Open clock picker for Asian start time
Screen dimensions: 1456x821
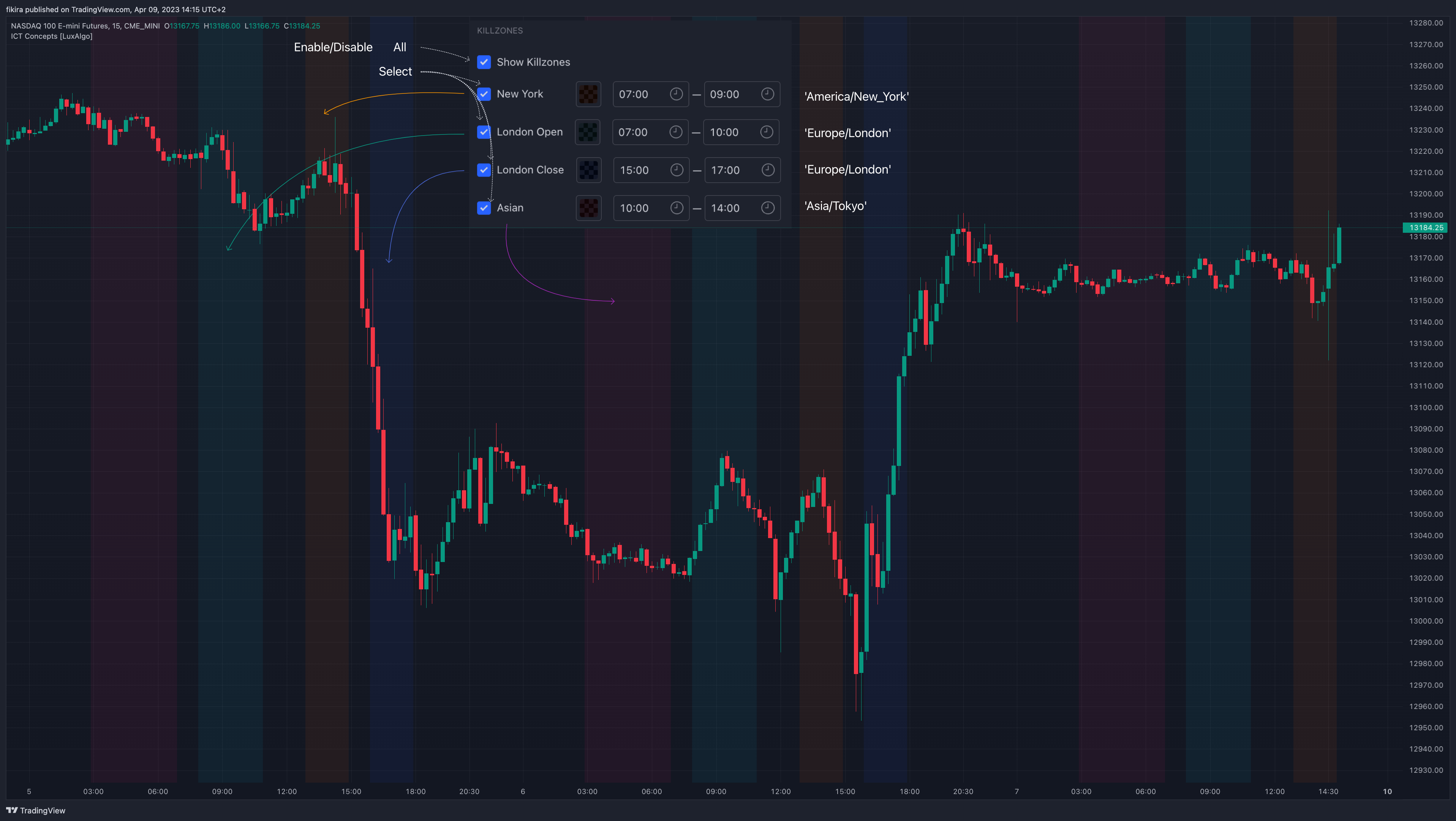[x=677, y=207]
